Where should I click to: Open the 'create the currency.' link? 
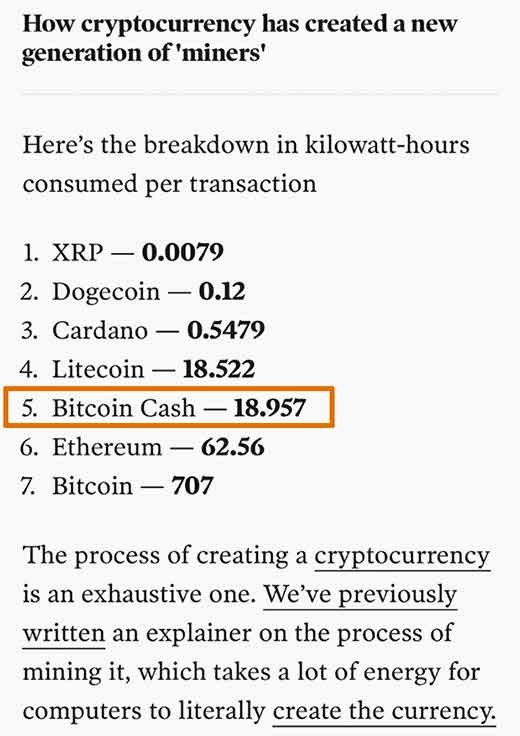(x=384, y=712)
